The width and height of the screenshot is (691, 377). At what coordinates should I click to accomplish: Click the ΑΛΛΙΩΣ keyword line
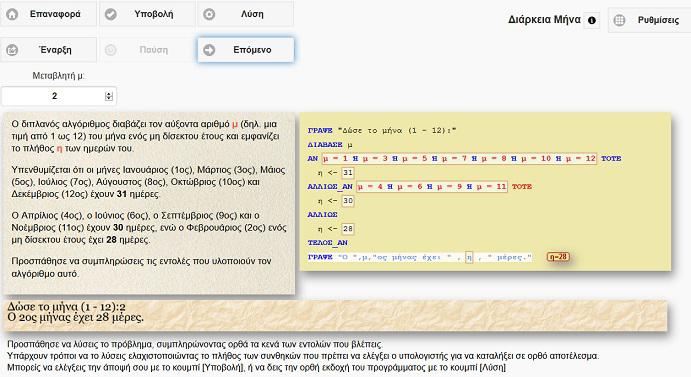323,215
